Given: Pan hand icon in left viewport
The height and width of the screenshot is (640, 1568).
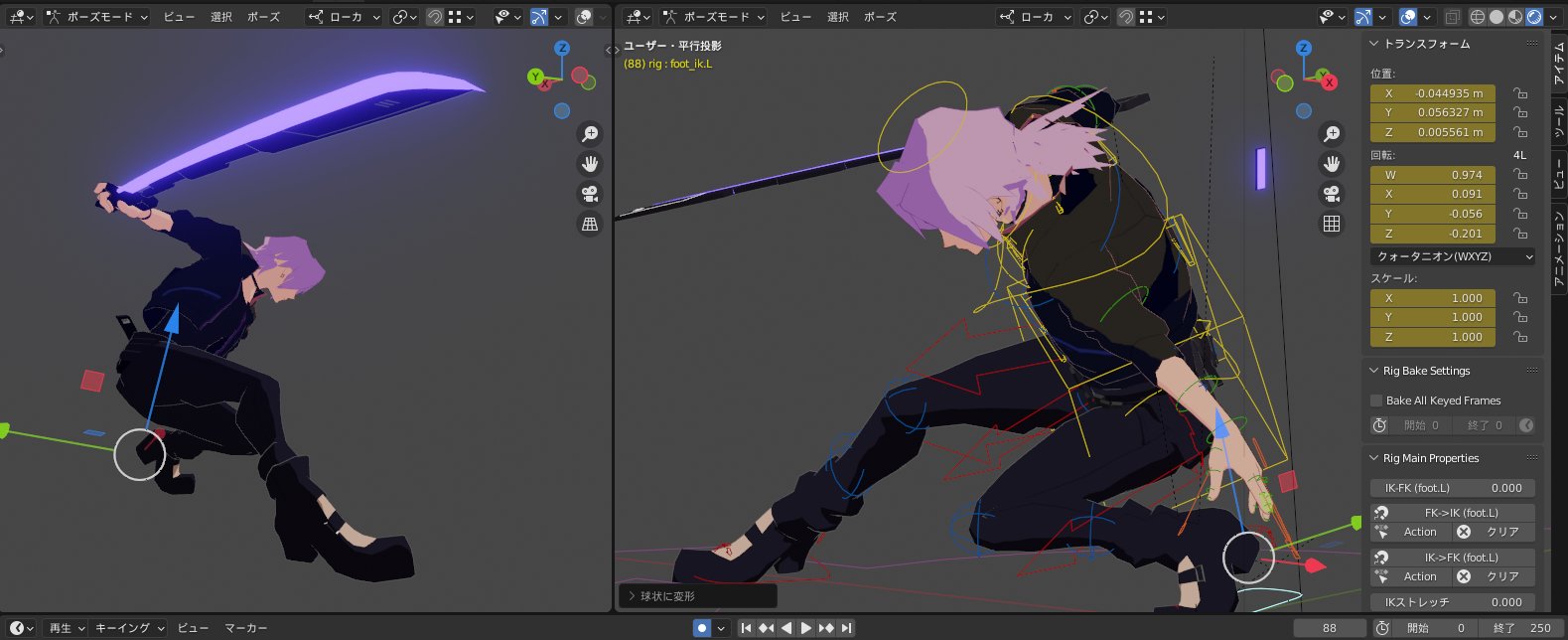Looking at the screenshot, I should pyautogui.click(x=590, y=163).
